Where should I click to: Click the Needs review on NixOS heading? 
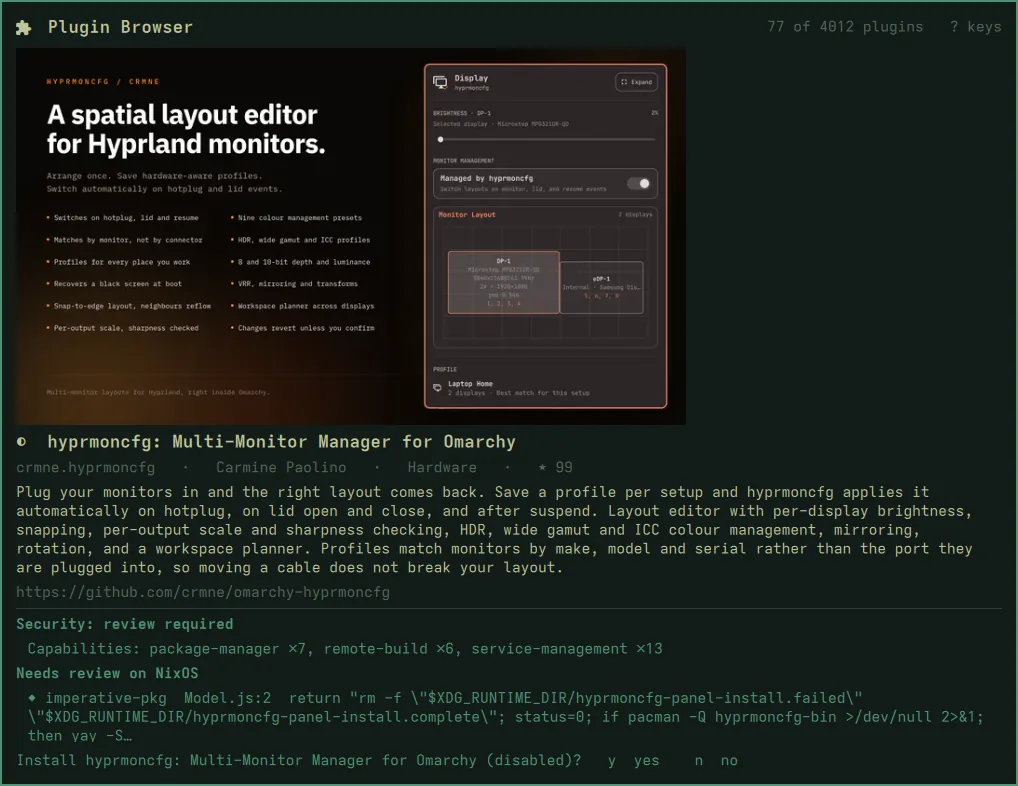107,674
